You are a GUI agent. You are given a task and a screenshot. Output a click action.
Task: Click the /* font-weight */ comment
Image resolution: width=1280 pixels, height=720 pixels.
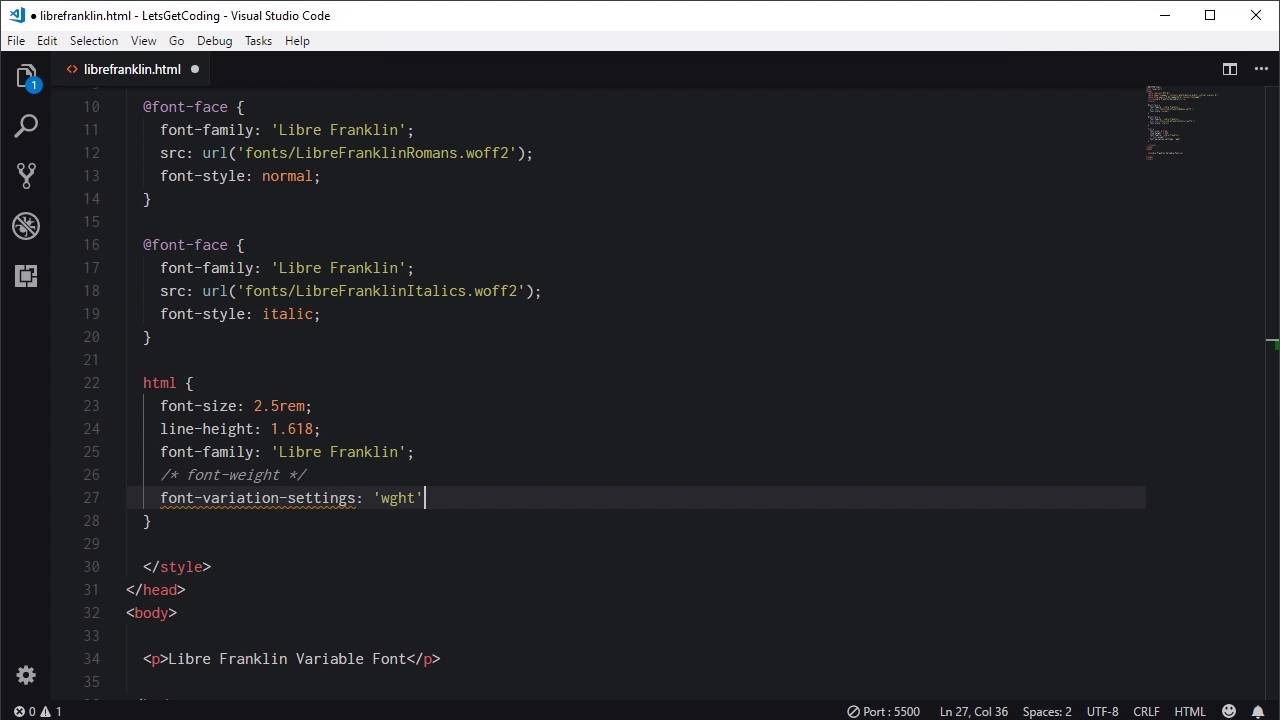point(233,475)
